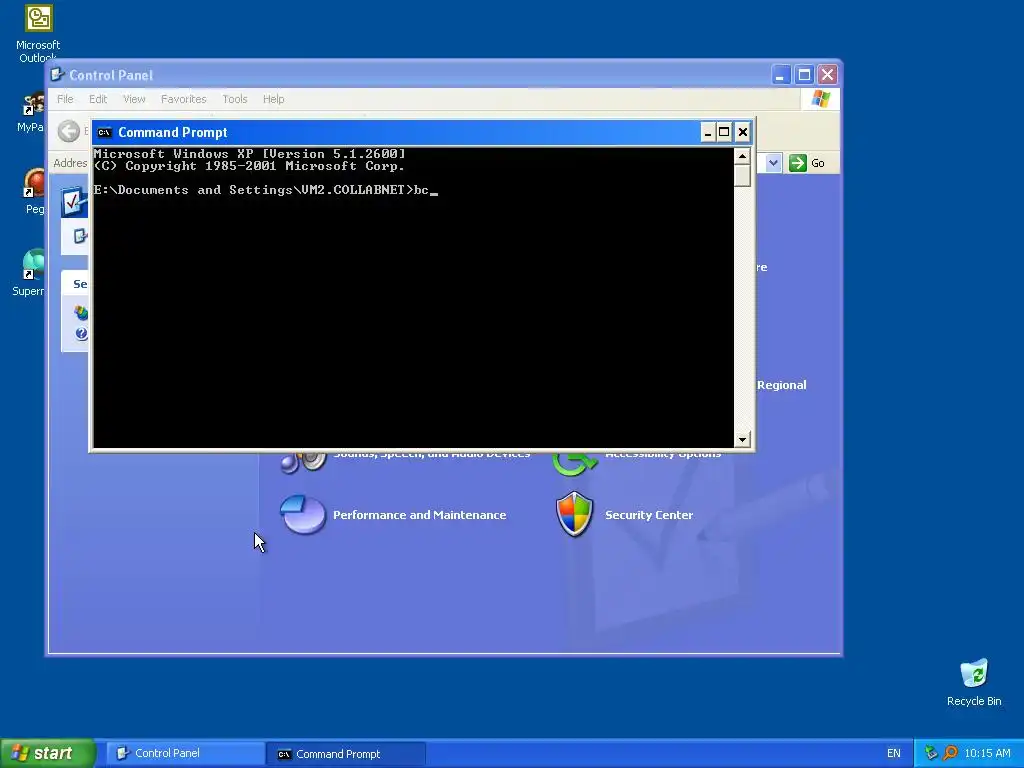Viewport: 1024px width, 768px height.
Task: Open Performance and Maintenance category link
Action: (419, 515)
